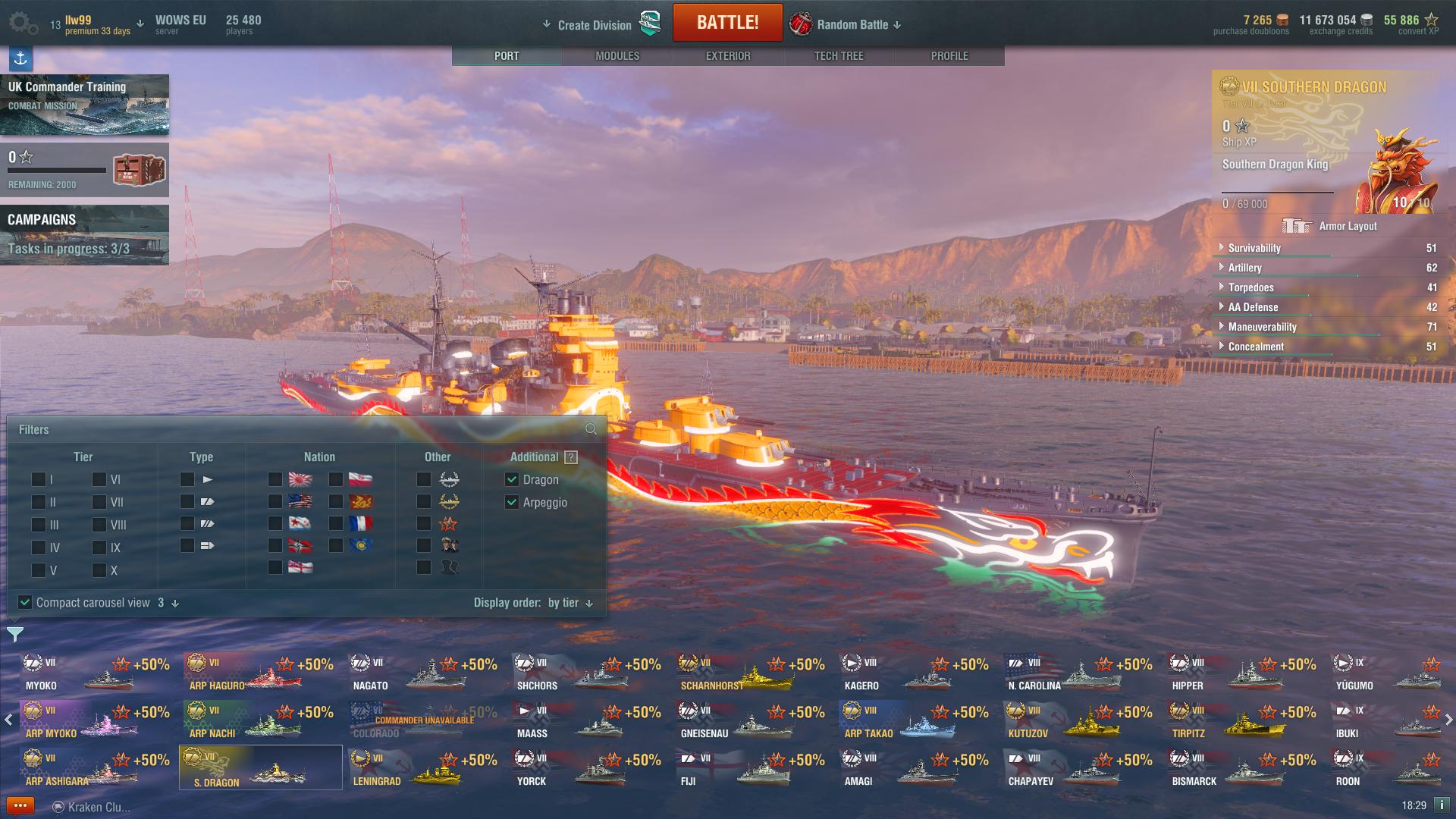Click the Additional filters help icon
Viewport: 1456px width, 819px height.
point(571,457)
